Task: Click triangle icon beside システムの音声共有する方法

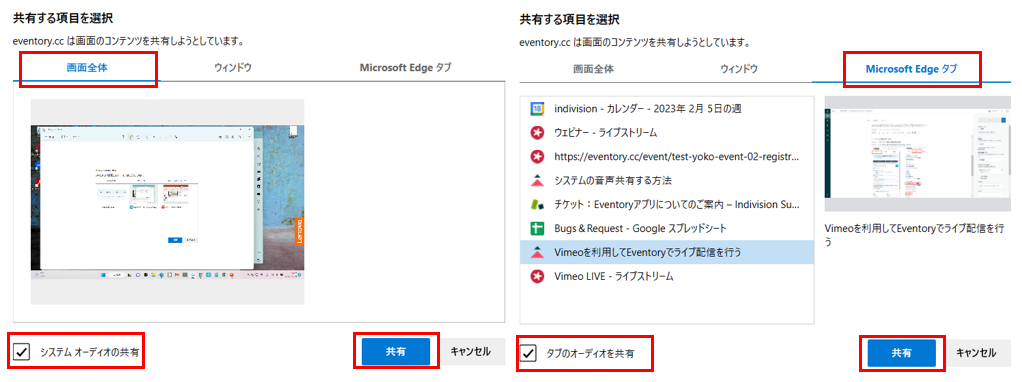Action: coord(537,181)
